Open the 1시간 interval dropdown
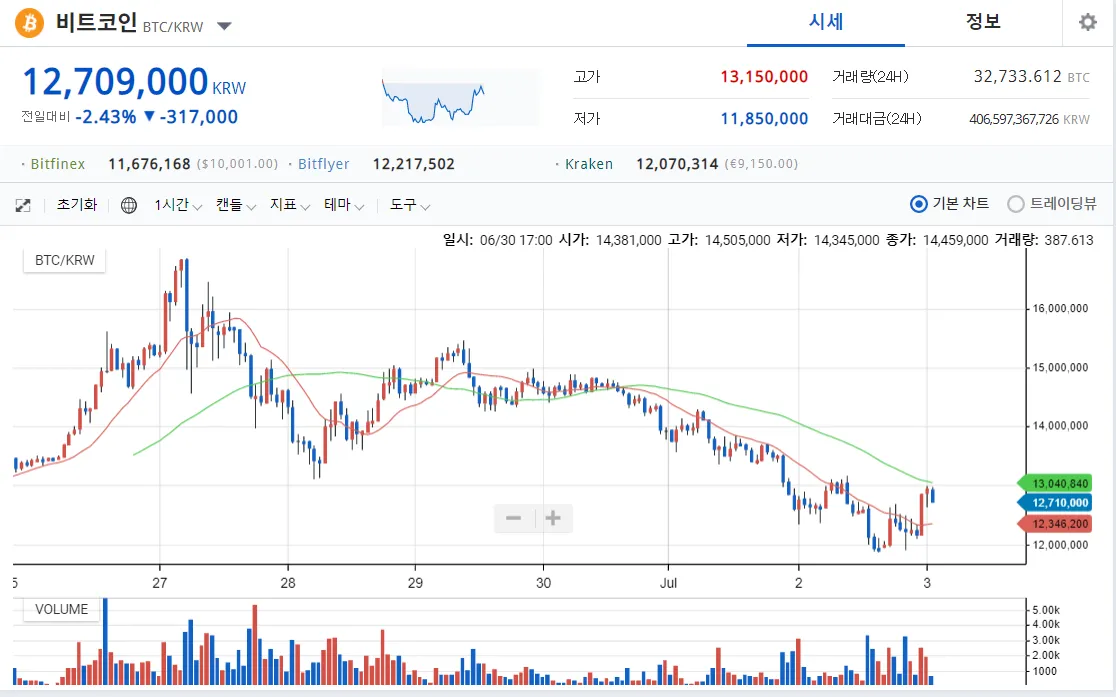Viewport: 1116px width, 697px height. (177, 205)
